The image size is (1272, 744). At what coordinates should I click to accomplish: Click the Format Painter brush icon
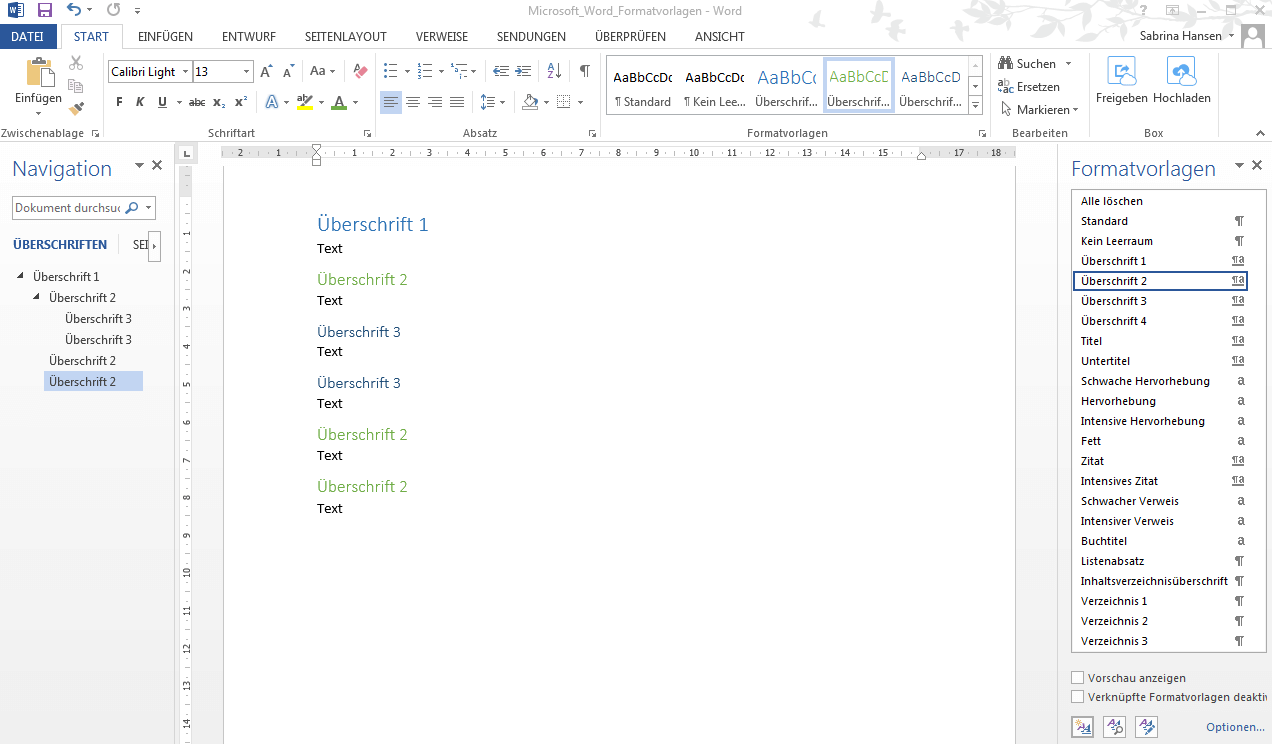[76, 108]
